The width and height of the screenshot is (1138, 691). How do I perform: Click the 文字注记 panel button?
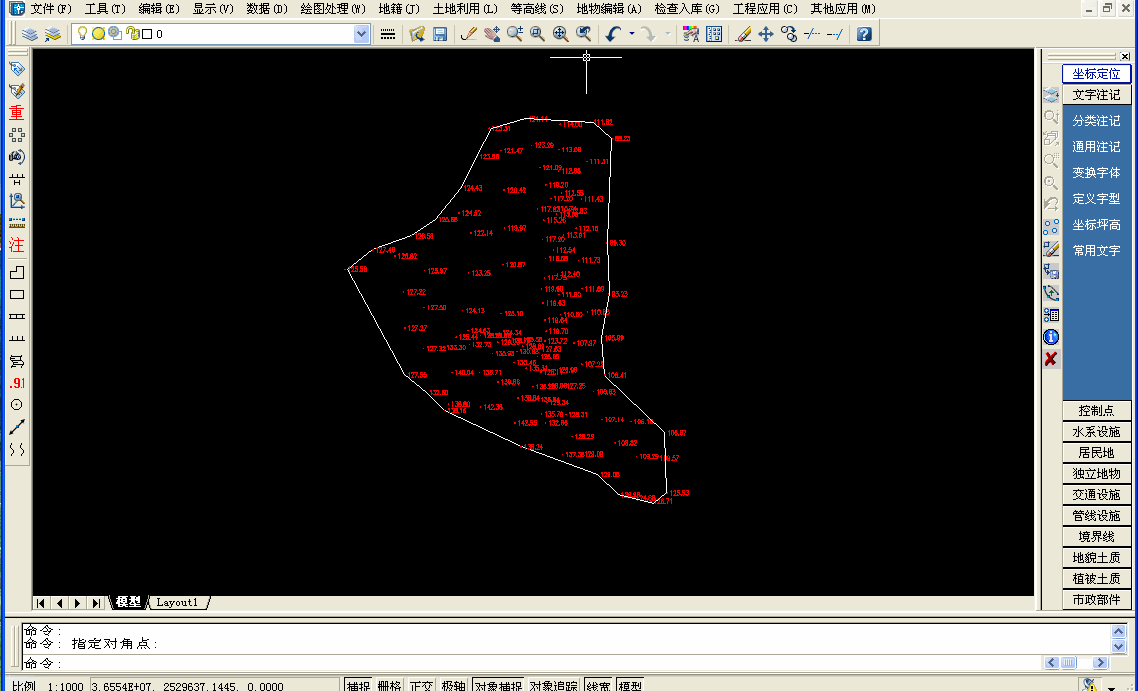point(1096,95)
